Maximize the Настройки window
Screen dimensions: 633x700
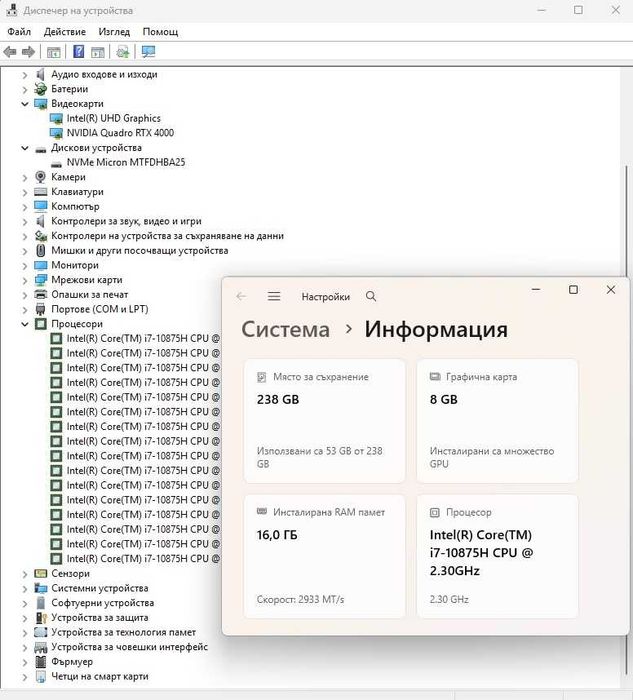coord(574,290)
